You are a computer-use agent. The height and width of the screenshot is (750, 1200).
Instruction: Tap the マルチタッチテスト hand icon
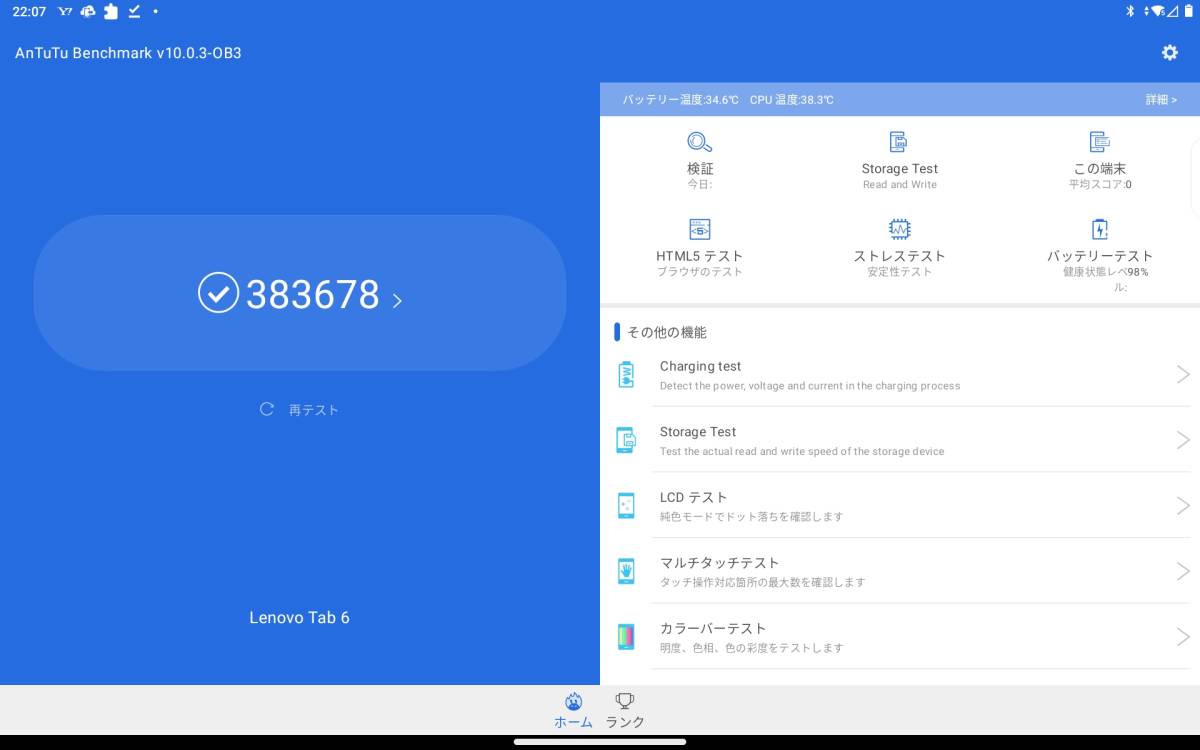click(626, 571)
